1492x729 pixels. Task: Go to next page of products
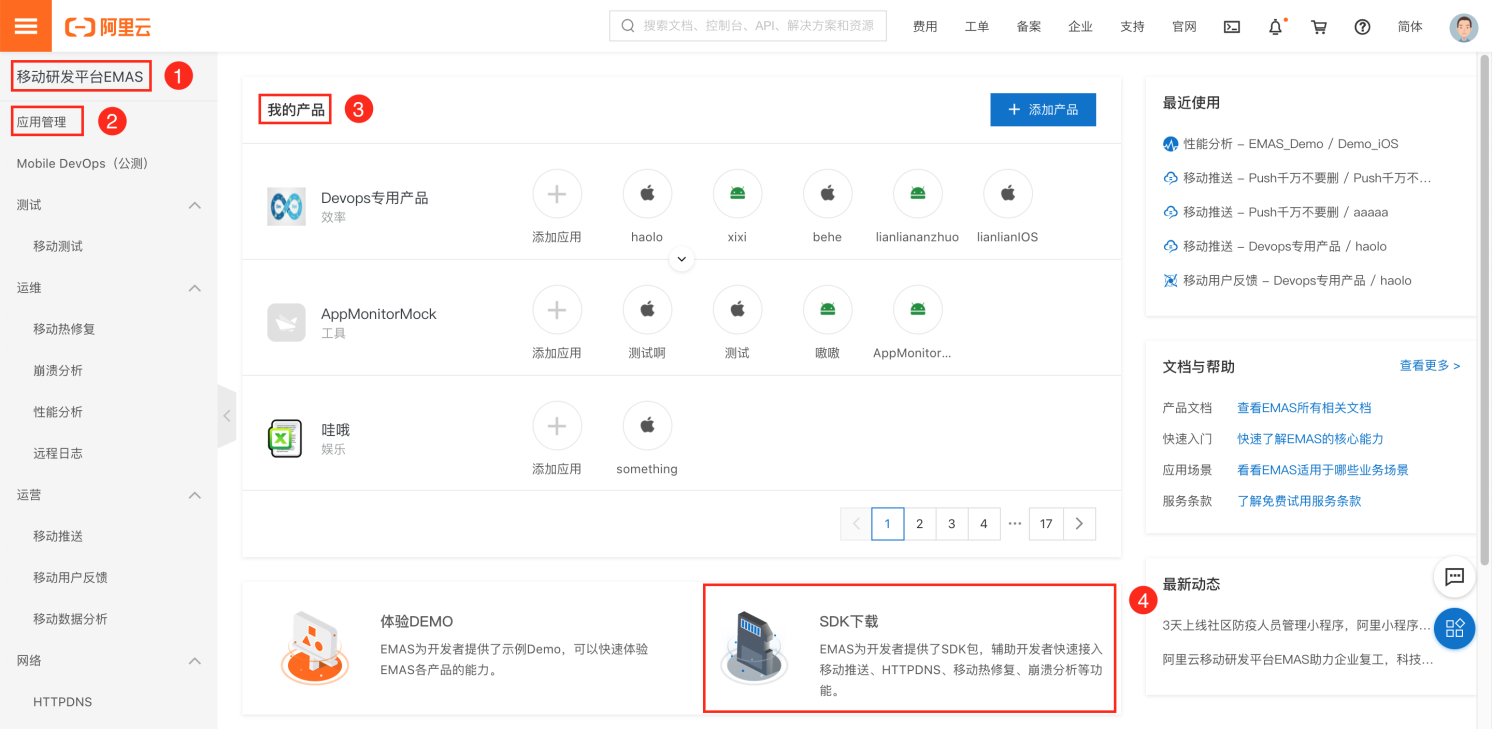click(x=1079, y=524)
